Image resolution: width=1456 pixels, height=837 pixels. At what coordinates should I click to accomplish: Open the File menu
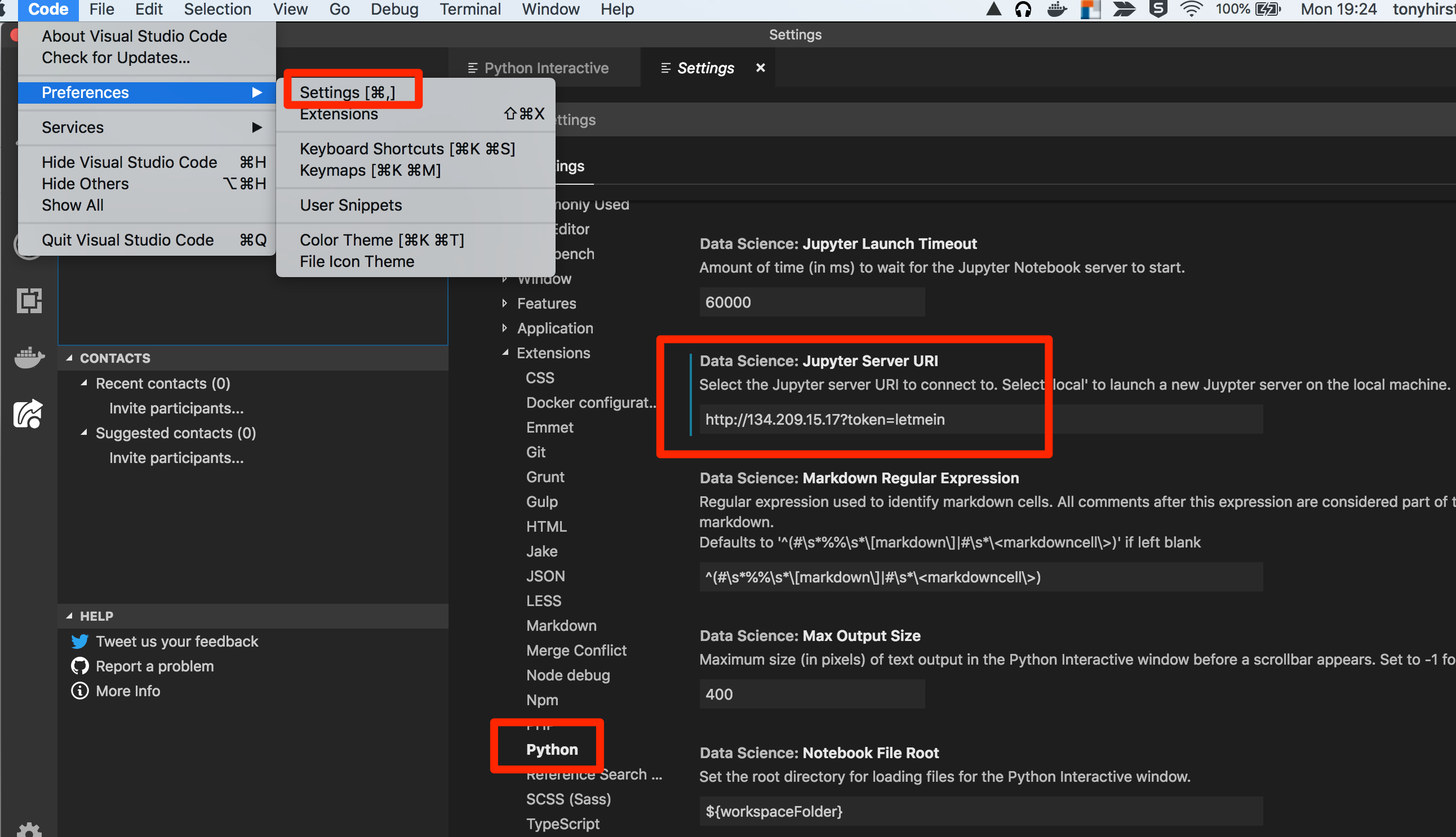102,9
